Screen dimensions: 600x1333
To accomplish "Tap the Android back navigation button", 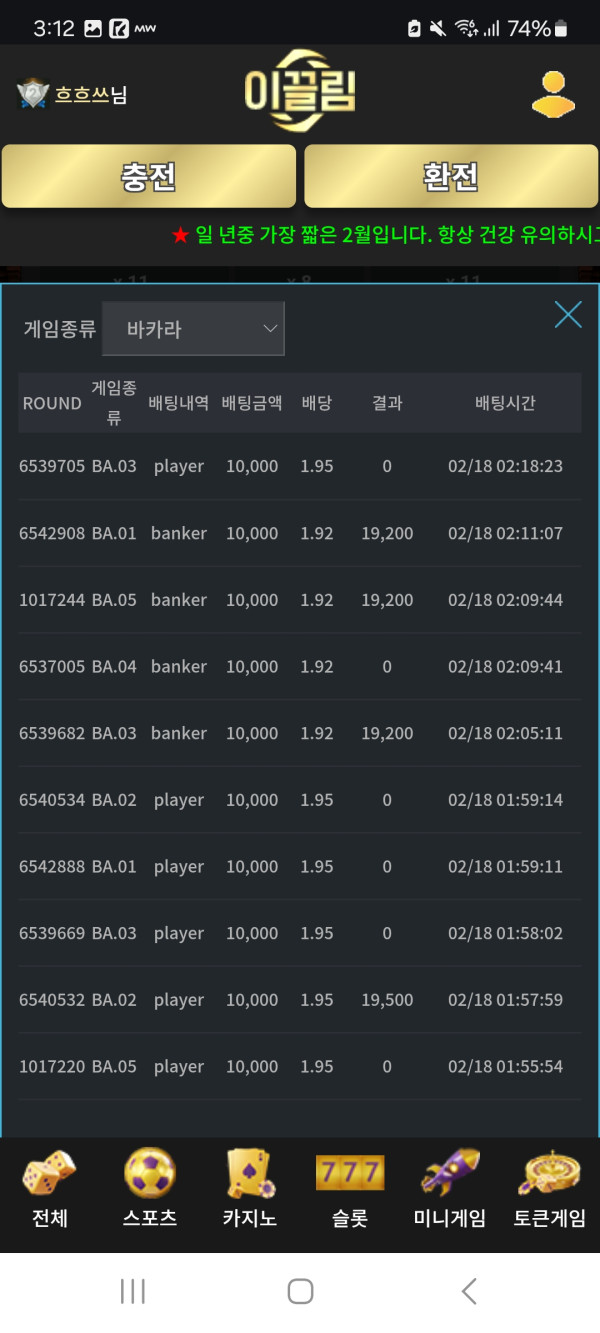I will (x=468, y=1291).
